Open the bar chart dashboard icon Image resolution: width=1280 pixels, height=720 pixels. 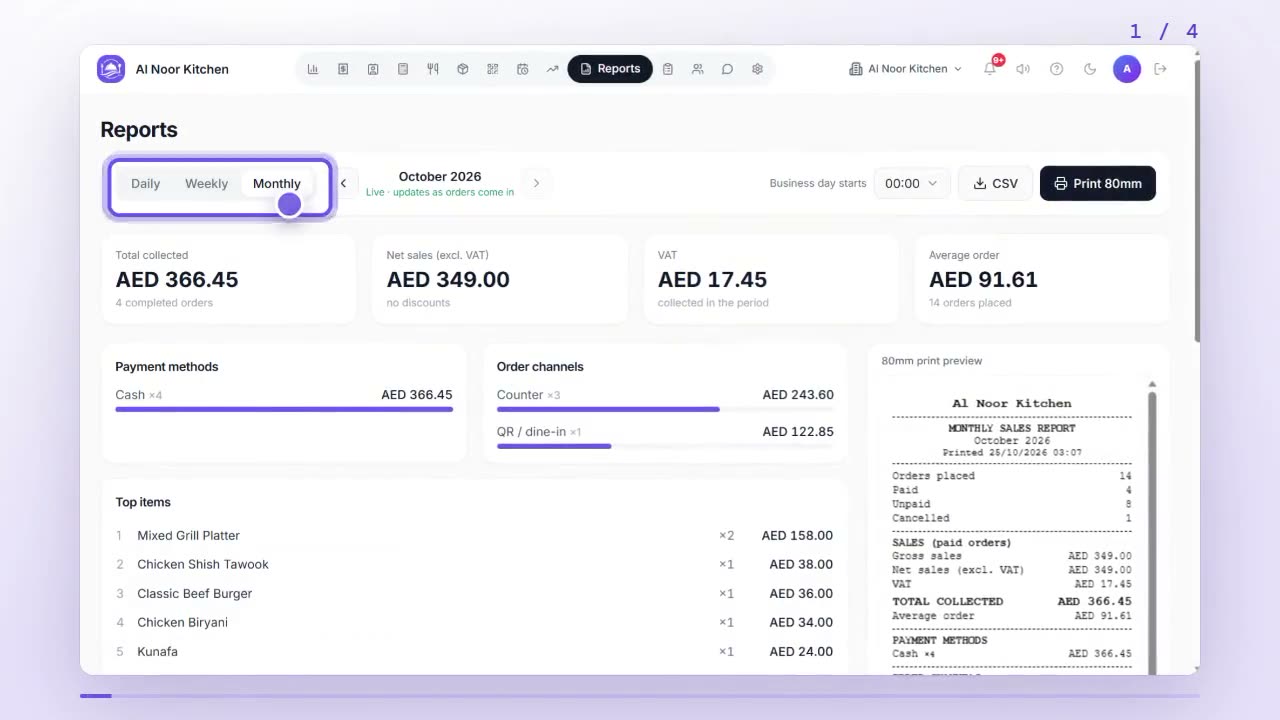coord(313,69)
